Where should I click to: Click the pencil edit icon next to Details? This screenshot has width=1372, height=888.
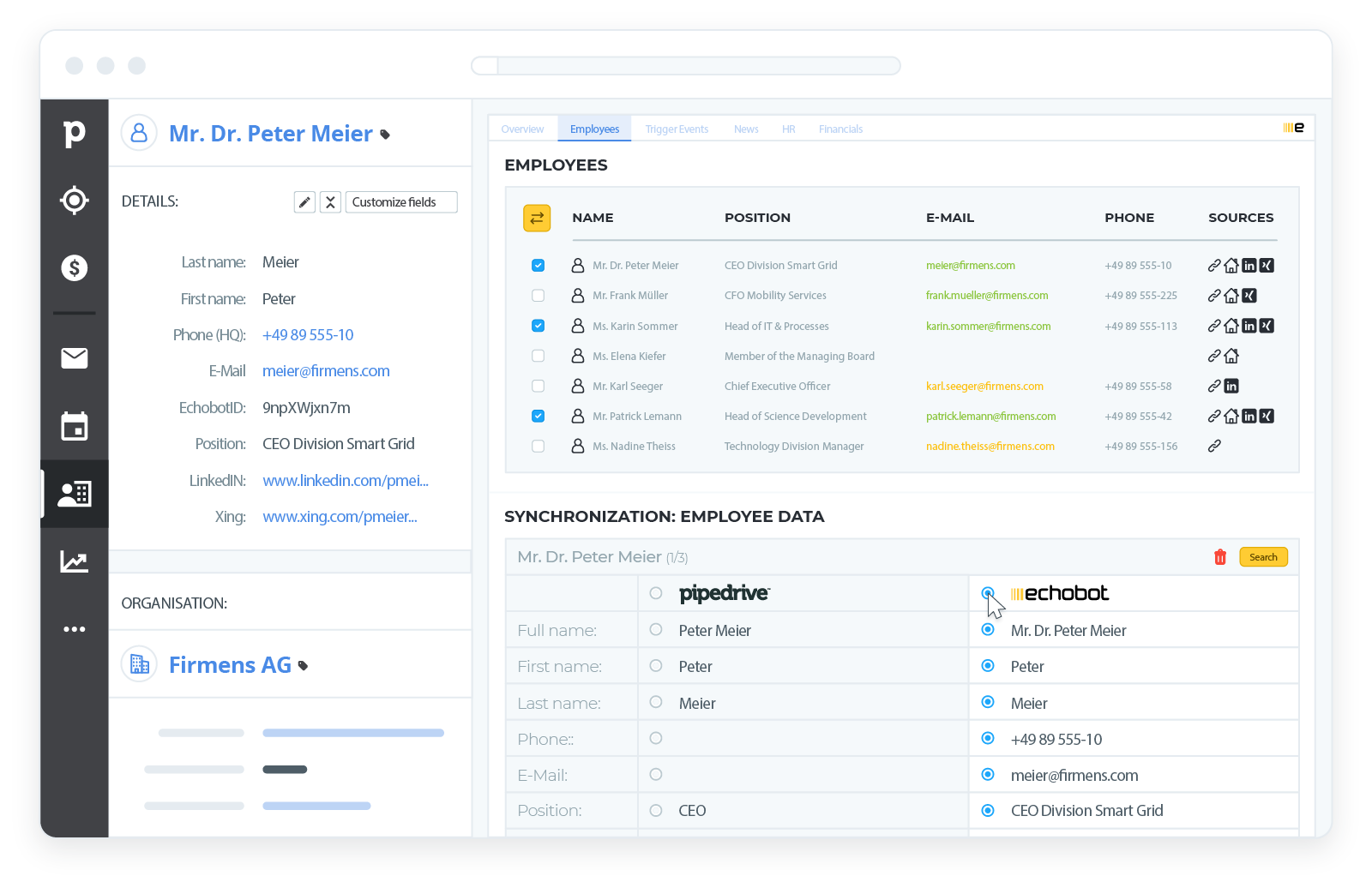point(304,201)
